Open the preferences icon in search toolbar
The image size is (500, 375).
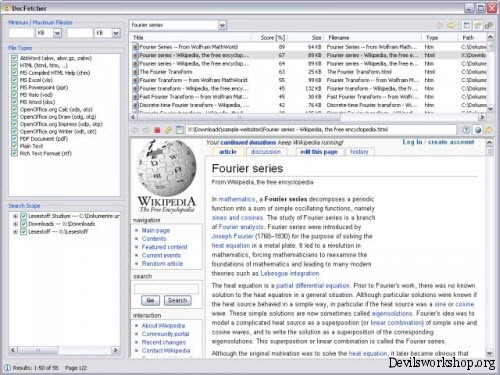pos(477,25)
